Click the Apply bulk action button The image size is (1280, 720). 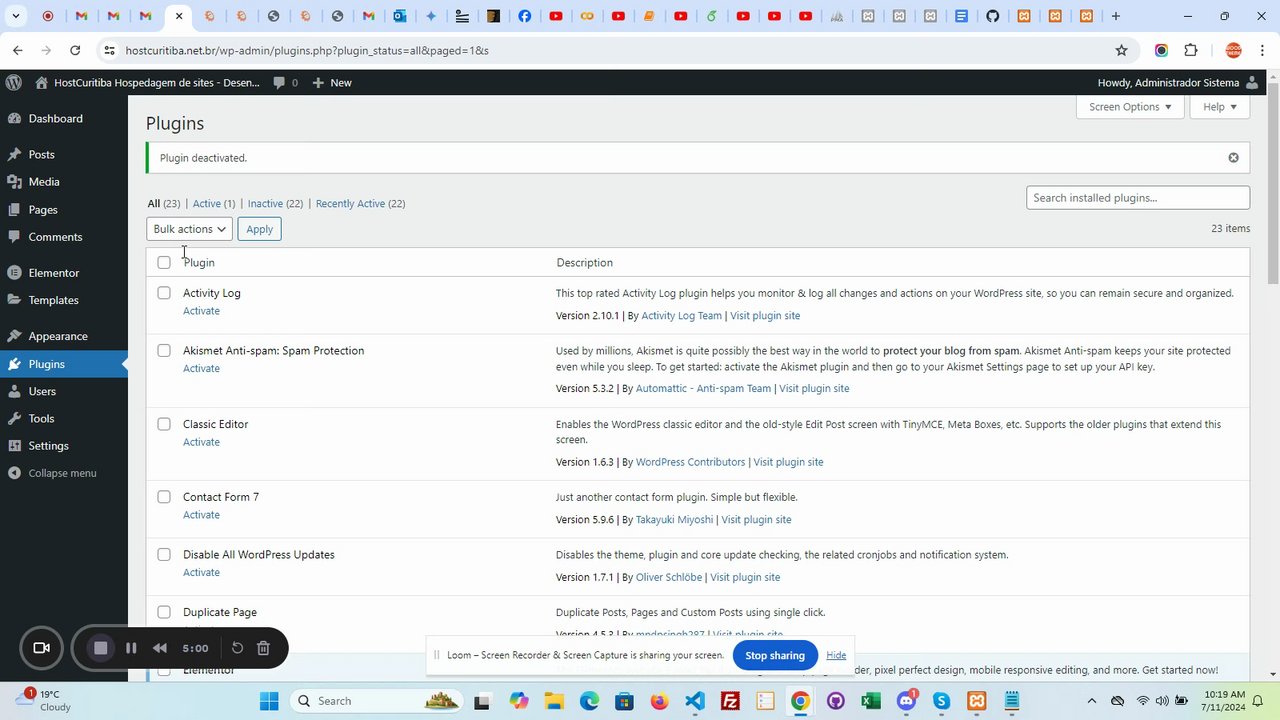tap(259, 229)
